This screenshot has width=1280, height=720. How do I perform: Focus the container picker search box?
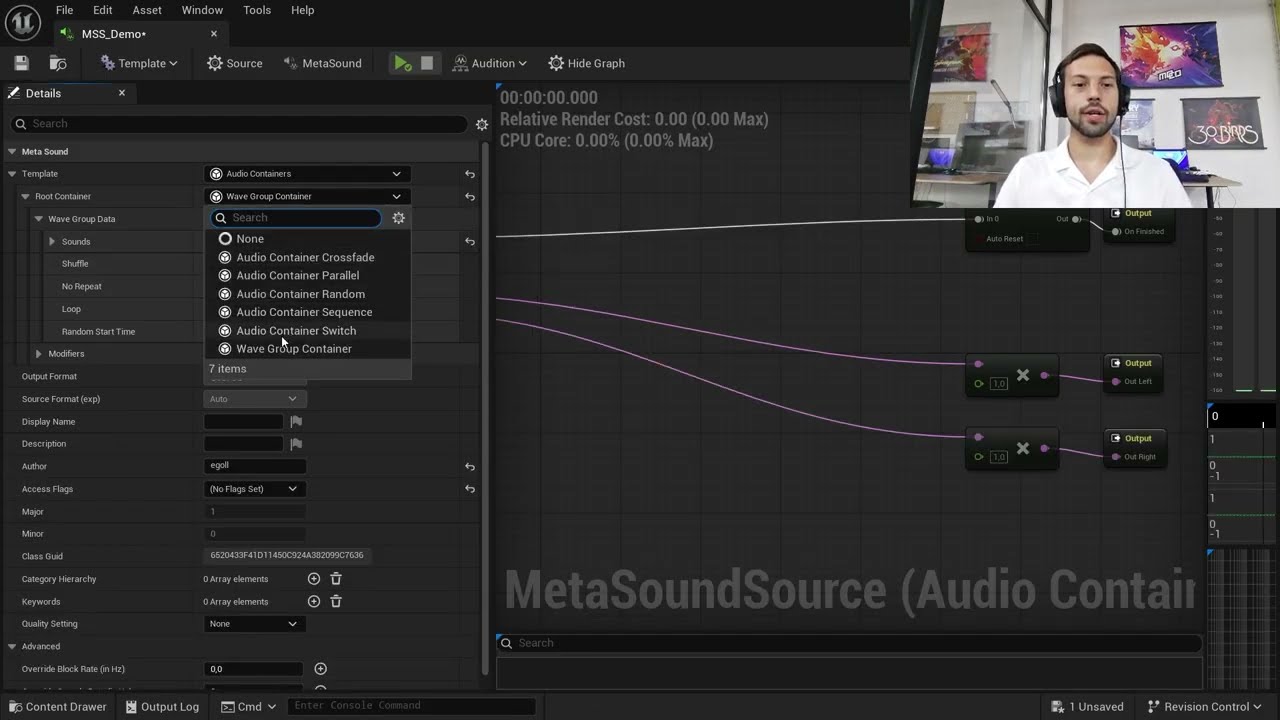pyautogui.click(x=296, y=218)
